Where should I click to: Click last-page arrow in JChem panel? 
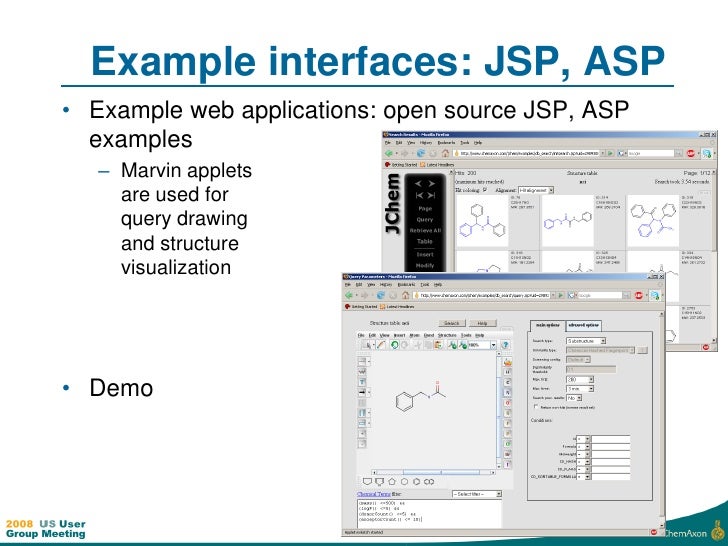[x=432, y=195]
